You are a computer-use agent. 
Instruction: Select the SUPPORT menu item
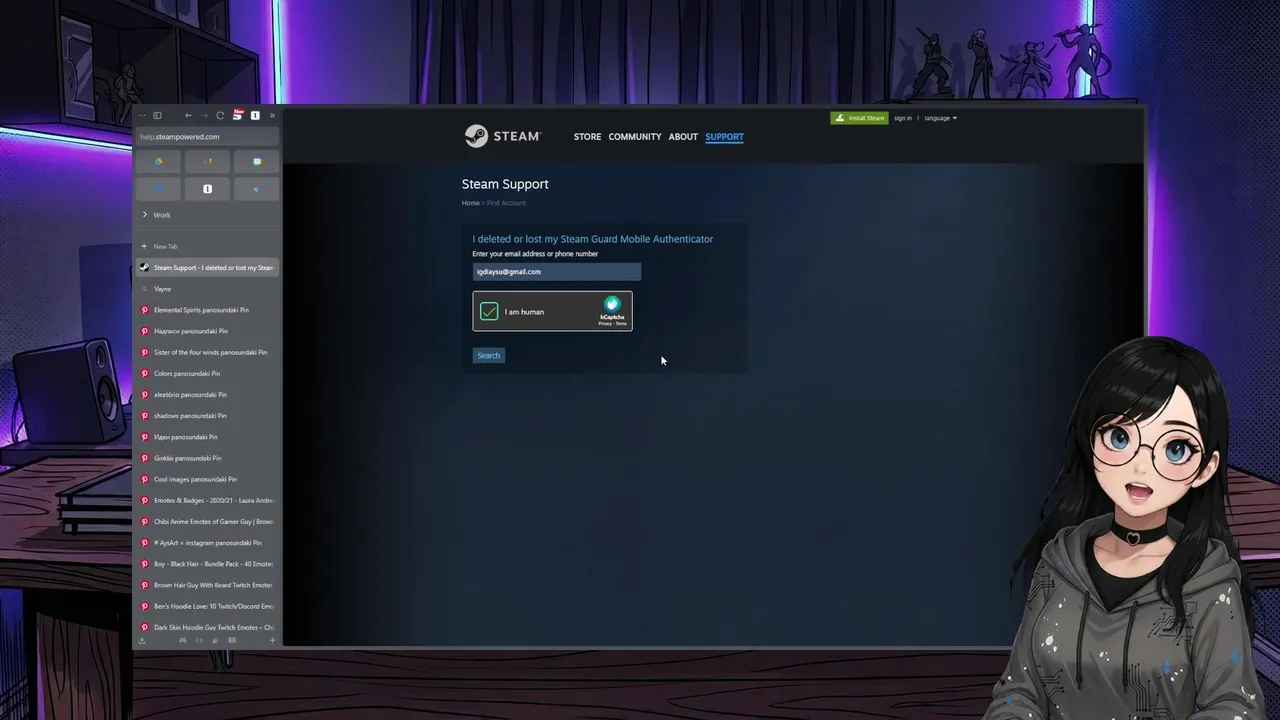(724, 137)
